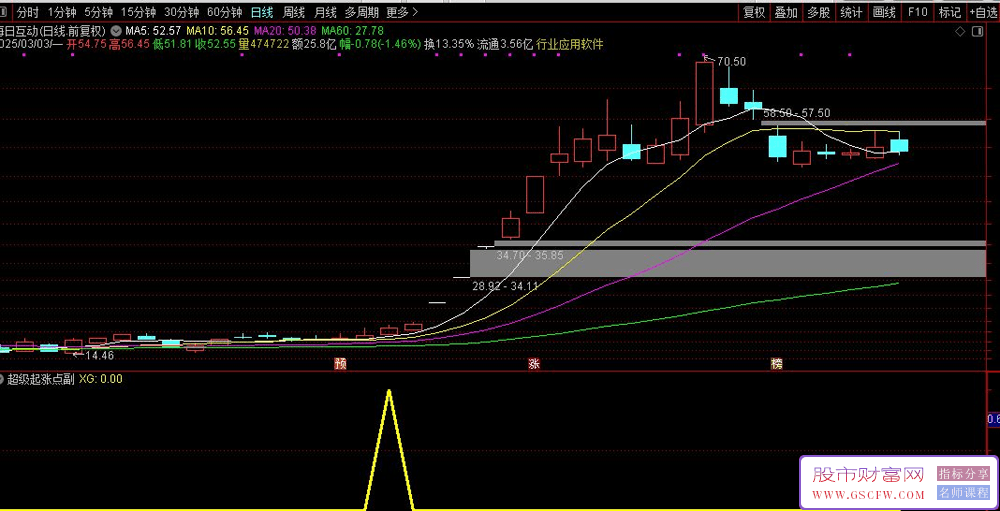This screenshot has width=1000, height=511.
Task: Click the 70.50 high price label
Action: coord(732,62)
